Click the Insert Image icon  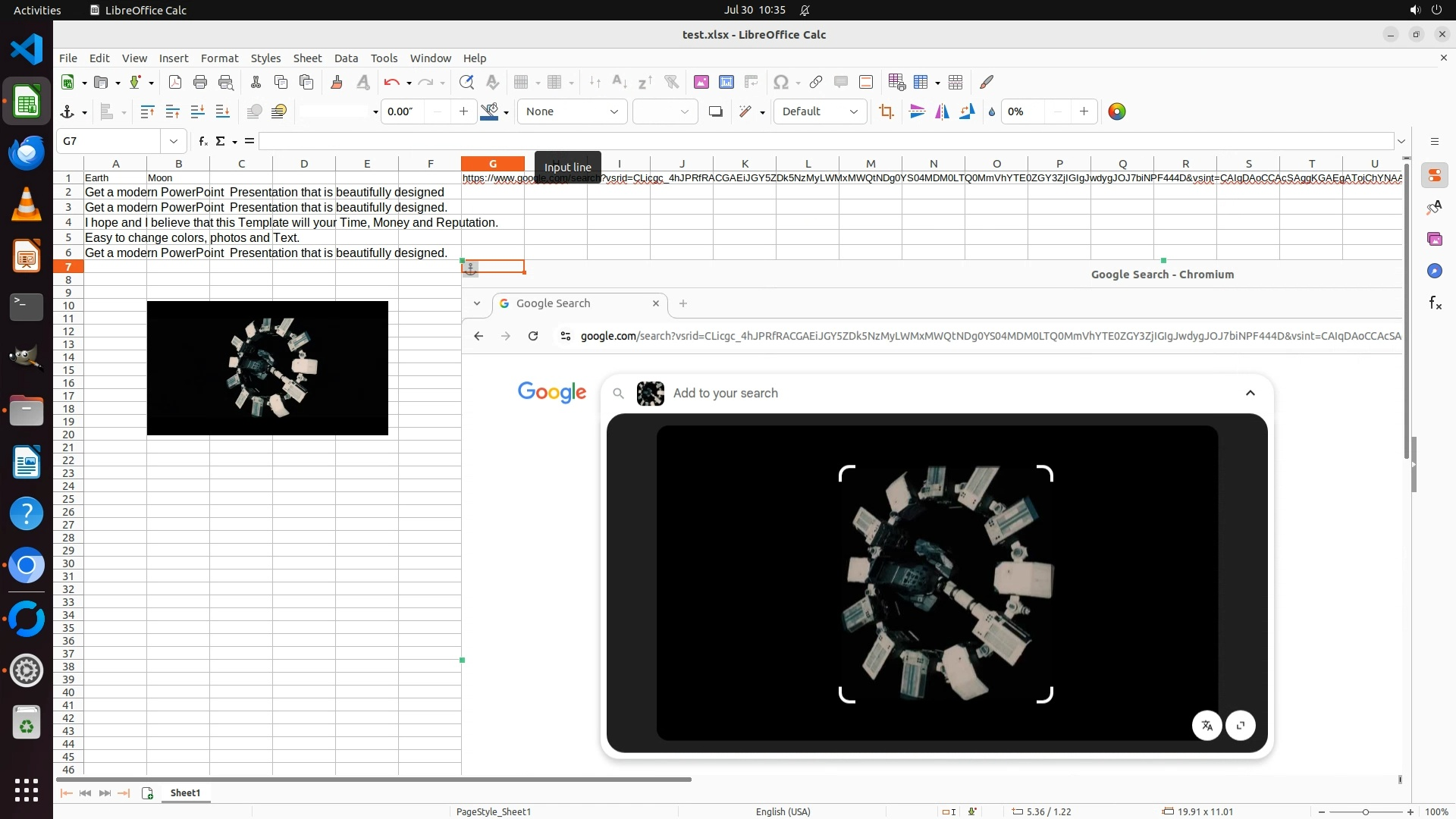(x=701, y=83)
